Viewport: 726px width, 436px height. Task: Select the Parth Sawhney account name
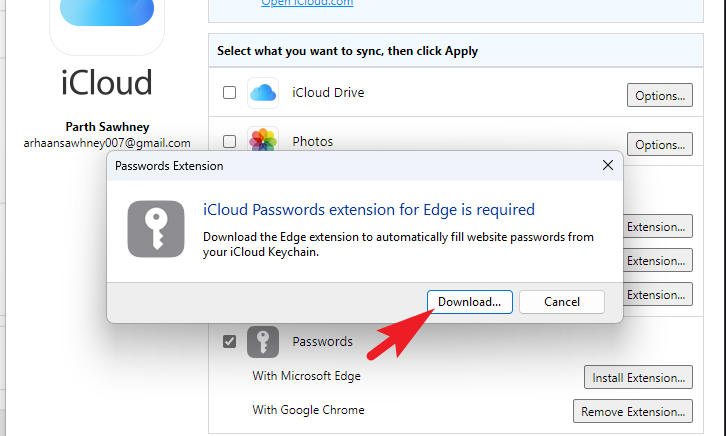[x=107, y=127]
